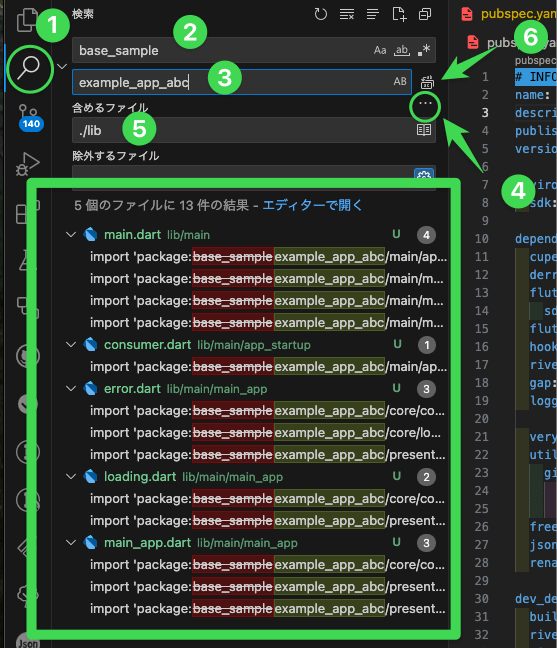
Task: Open a new search editor
Action: click(x=399, y=14)
